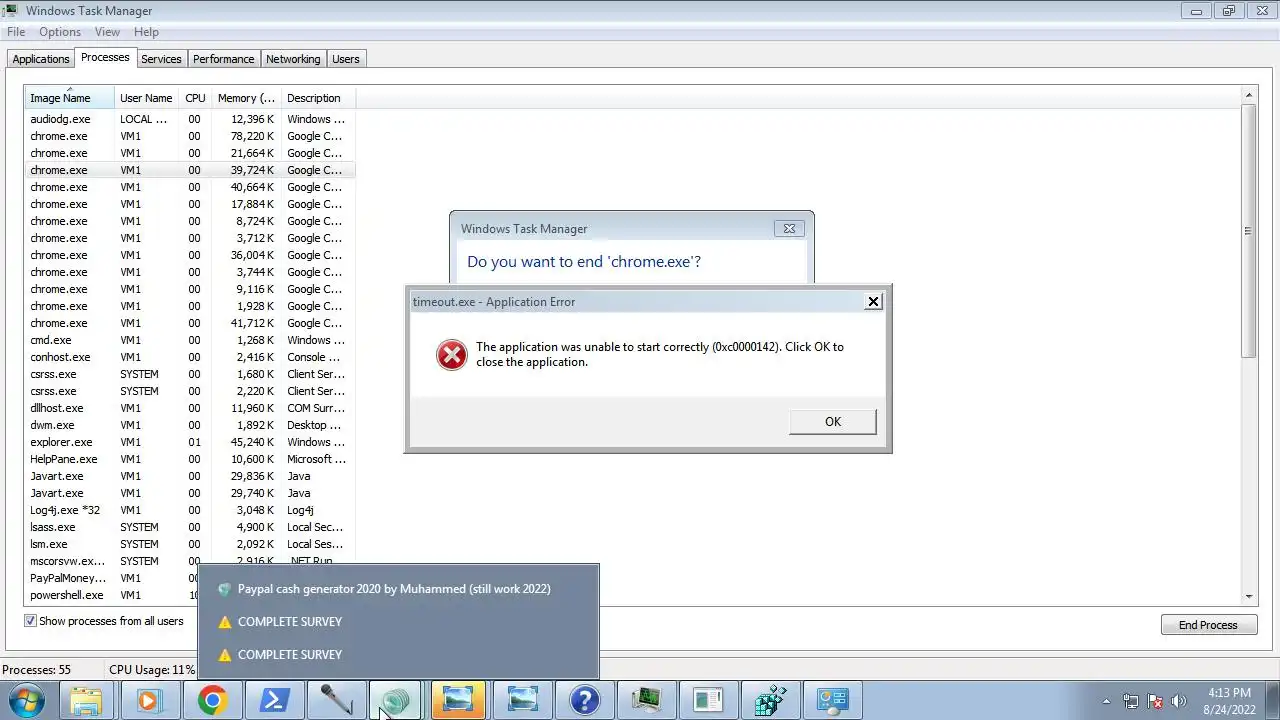This screenshot has height=720, width=1280.
Task: Open the View menu
Action: click(x=107, y=32)
